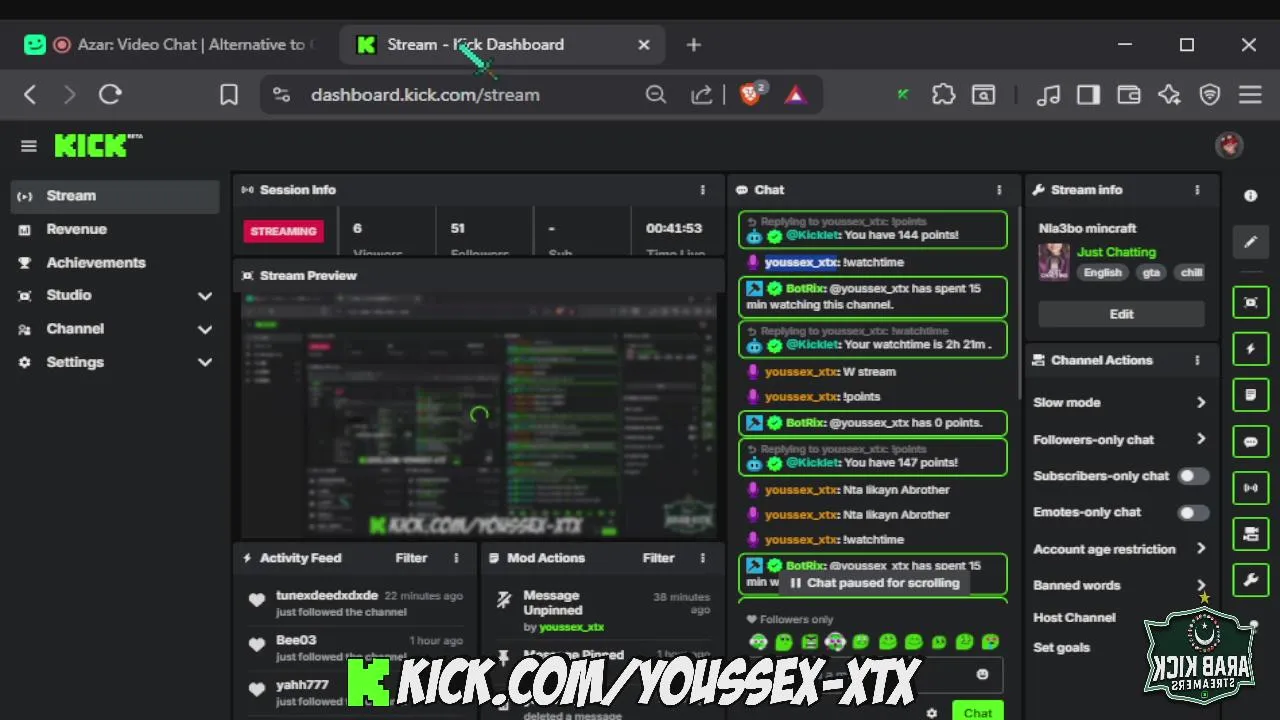Click Host Channel action
This screenshot has width=1280, height=720.
(1074, 617)
